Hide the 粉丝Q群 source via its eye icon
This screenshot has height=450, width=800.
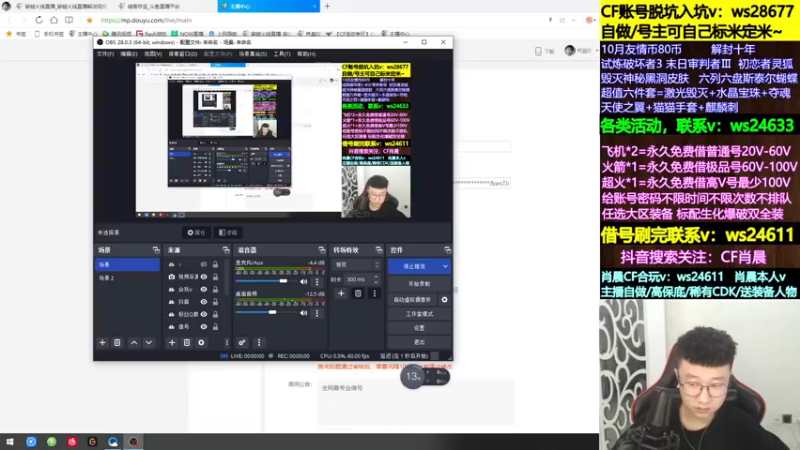click(204, 314)
